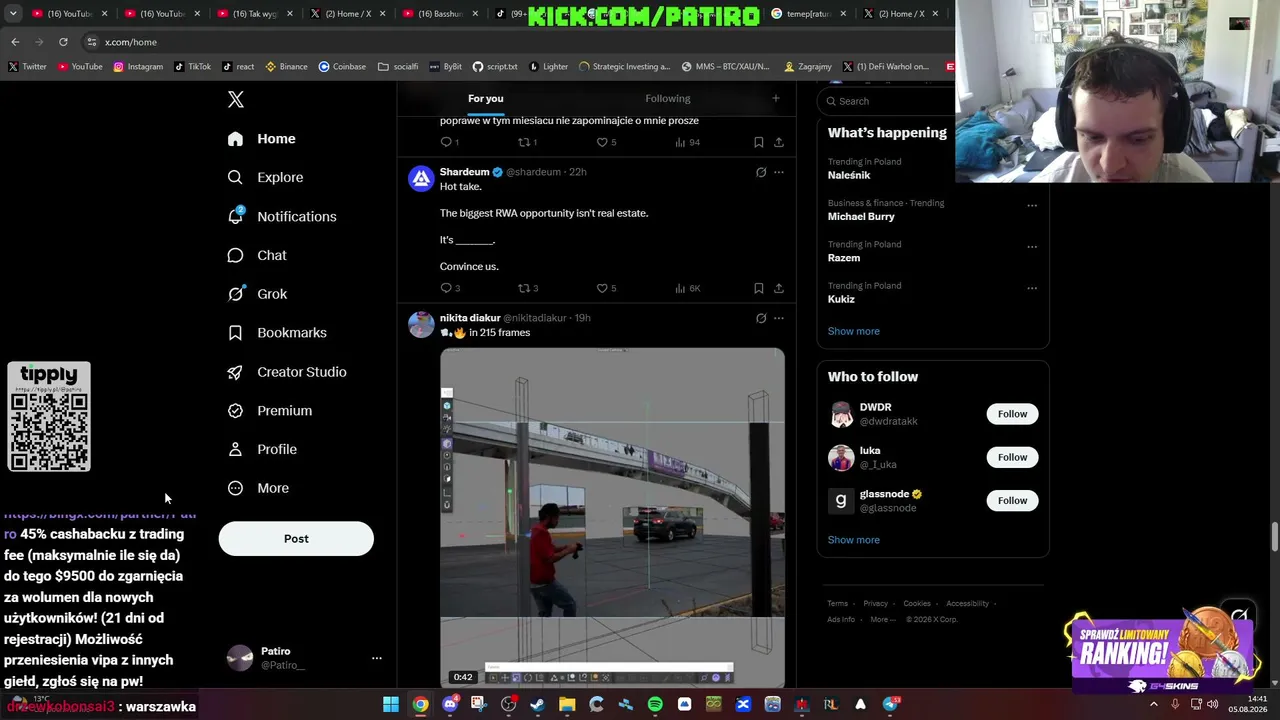
Task: Go to the Explore section
Action: pyautogui.click(x=265, y=177)
